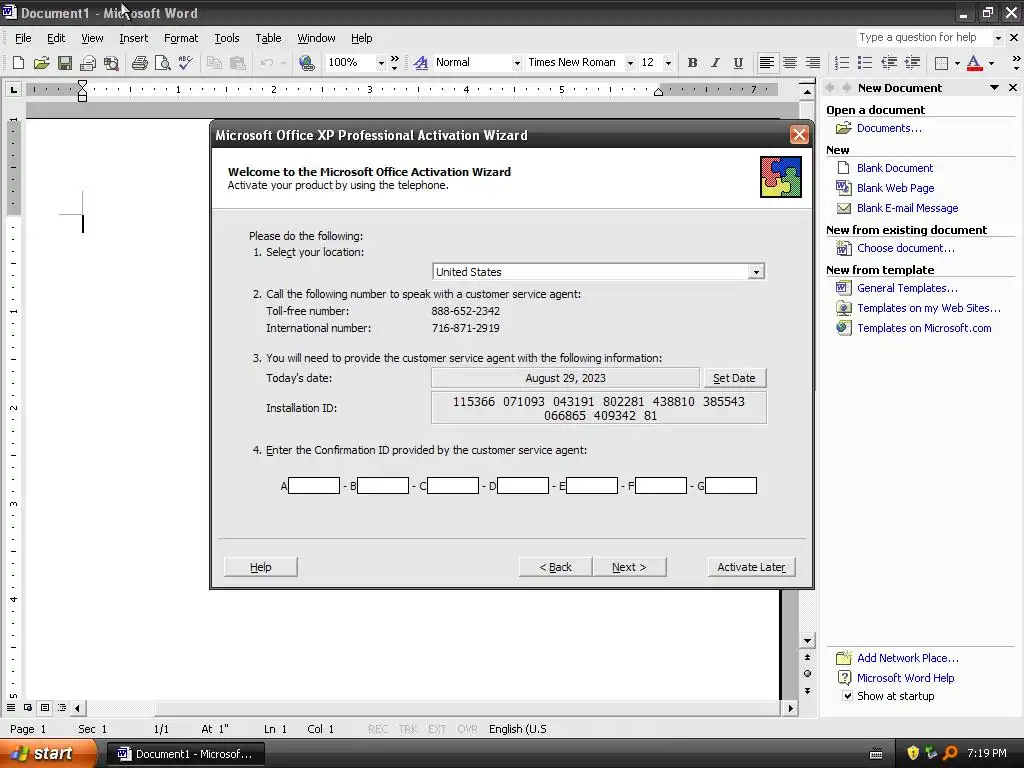Click the tab selector at ruler corner

[13, 89]
